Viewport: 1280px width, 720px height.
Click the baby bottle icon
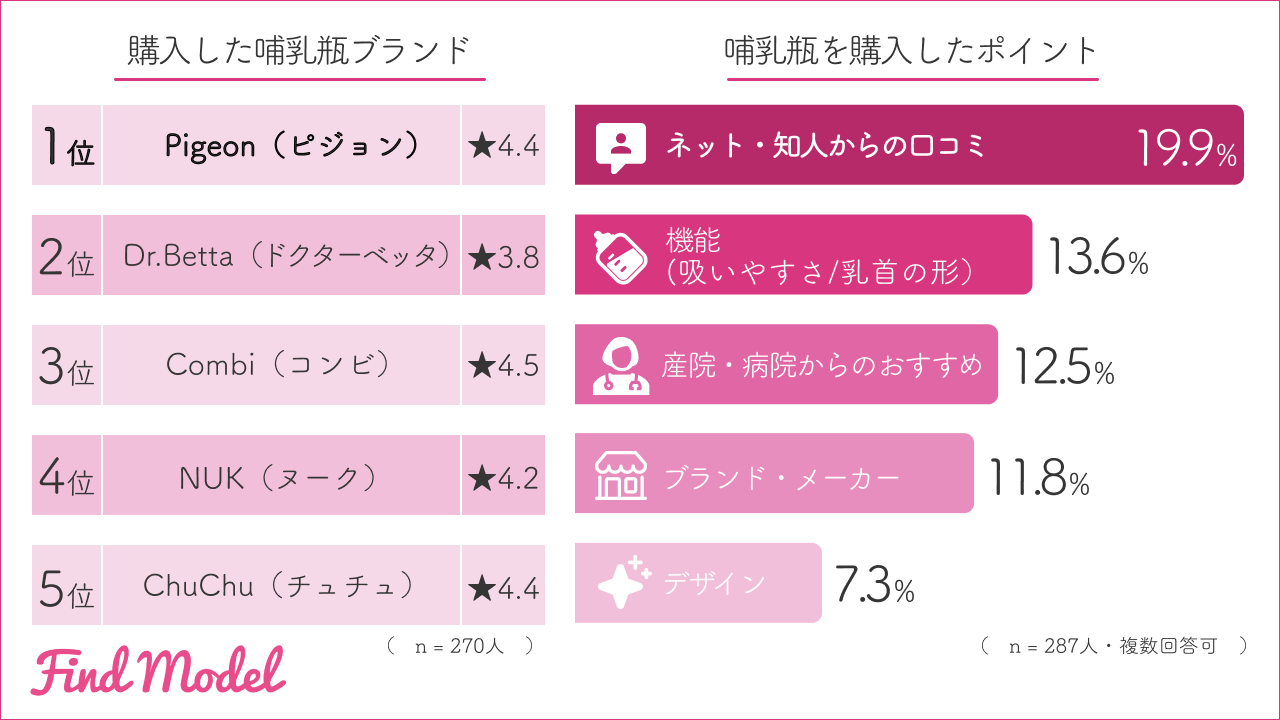(621, 255)
